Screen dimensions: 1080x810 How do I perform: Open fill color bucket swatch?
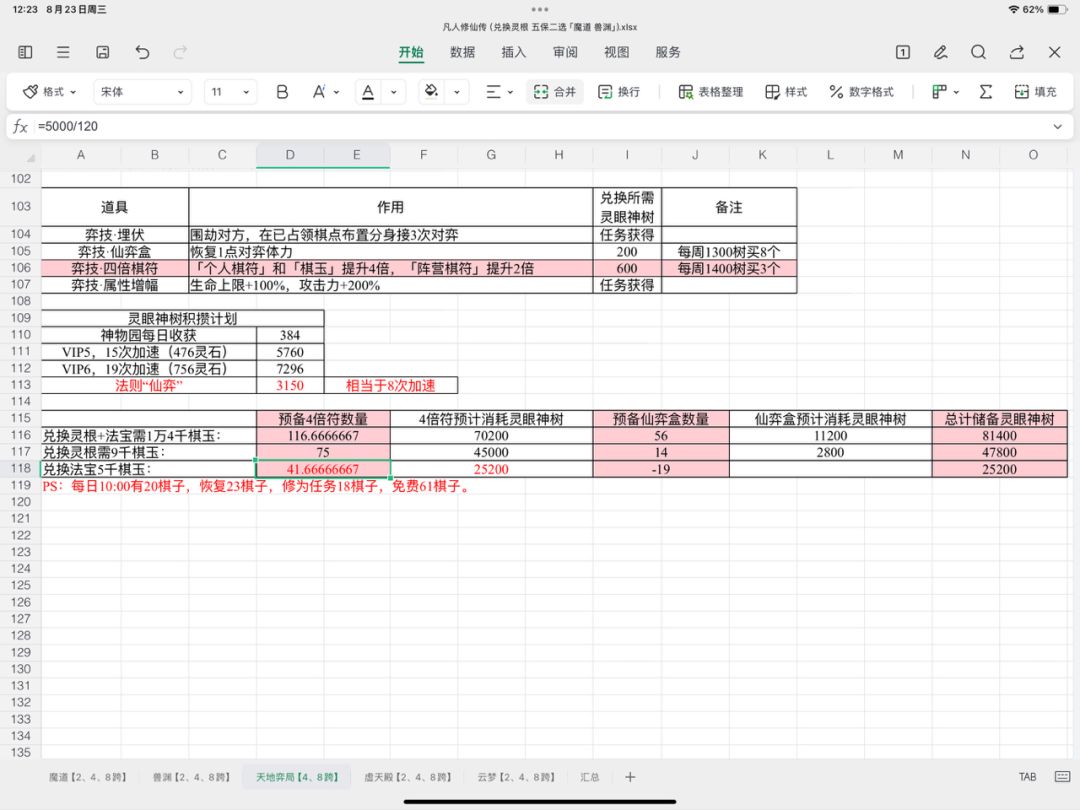431,92
